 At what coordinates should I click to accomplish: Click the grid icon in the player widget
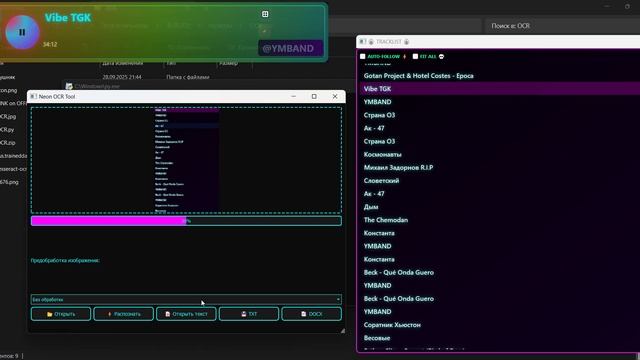pos(265,14)
